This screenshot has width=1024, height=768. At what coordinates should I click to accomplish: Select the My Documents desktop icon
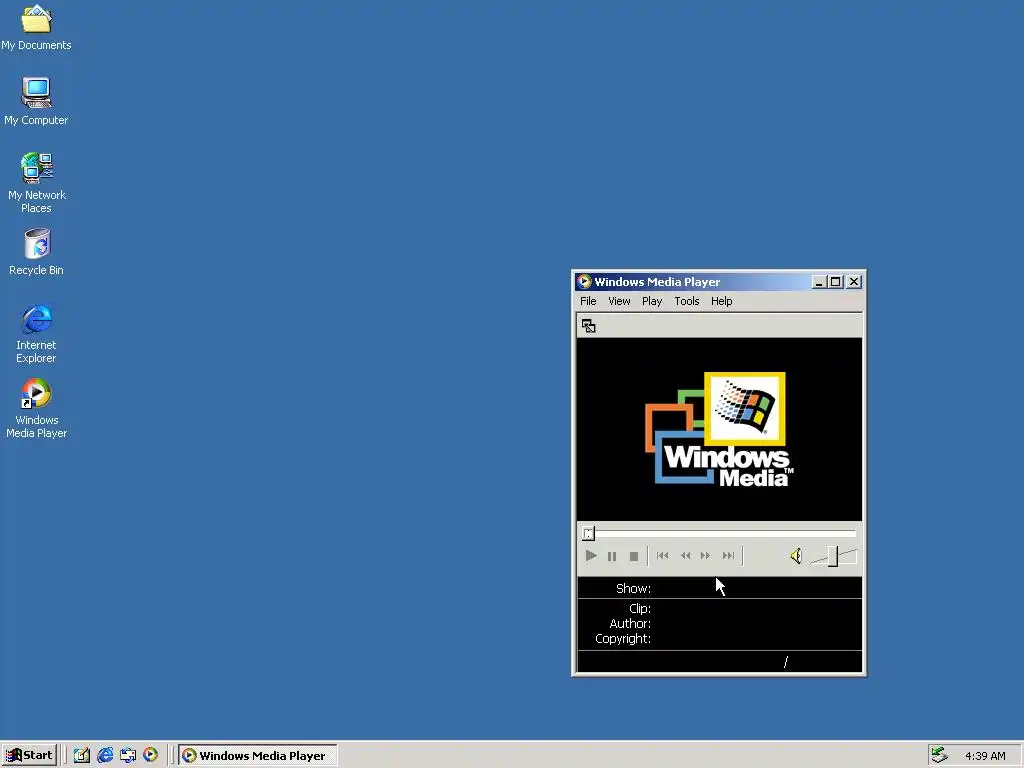pos(36,27)
